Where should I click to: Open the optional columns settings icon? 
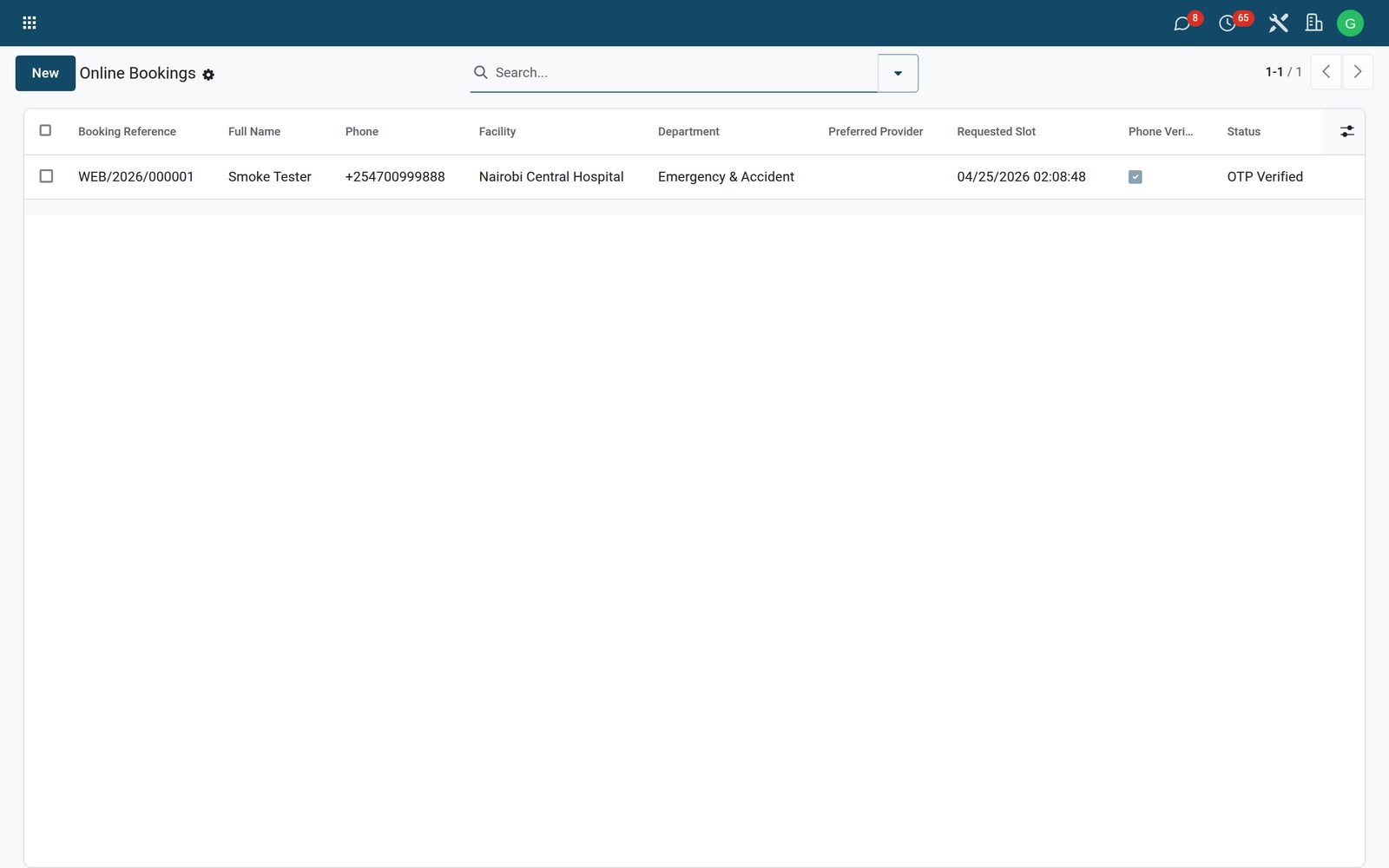point(1346,131)
